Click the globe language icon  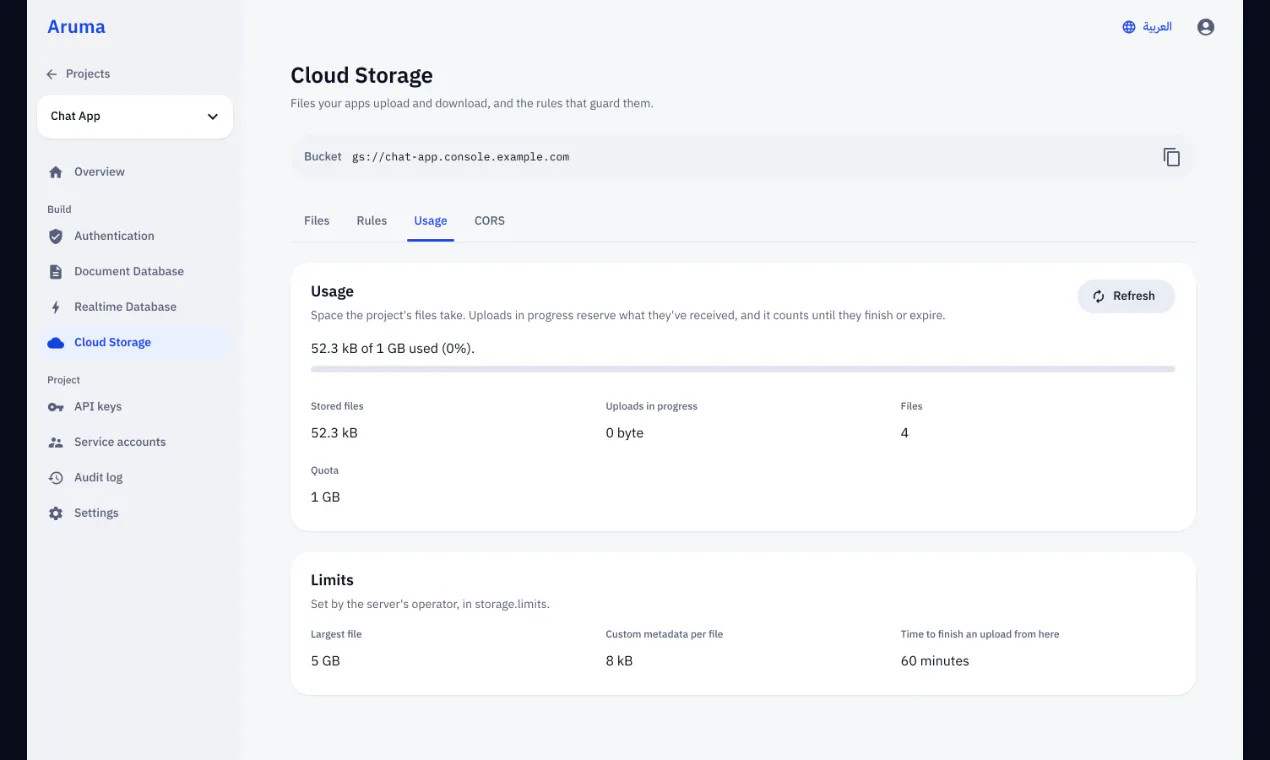pyautogui.click(x=1129, y=27)
